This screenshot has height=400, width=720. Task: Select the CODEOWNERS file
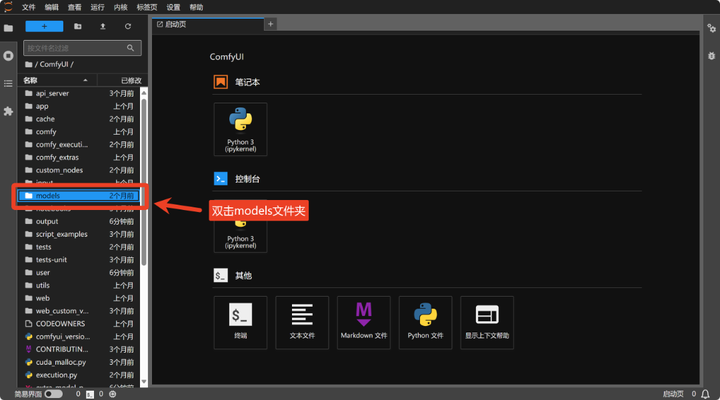point(79,324)
